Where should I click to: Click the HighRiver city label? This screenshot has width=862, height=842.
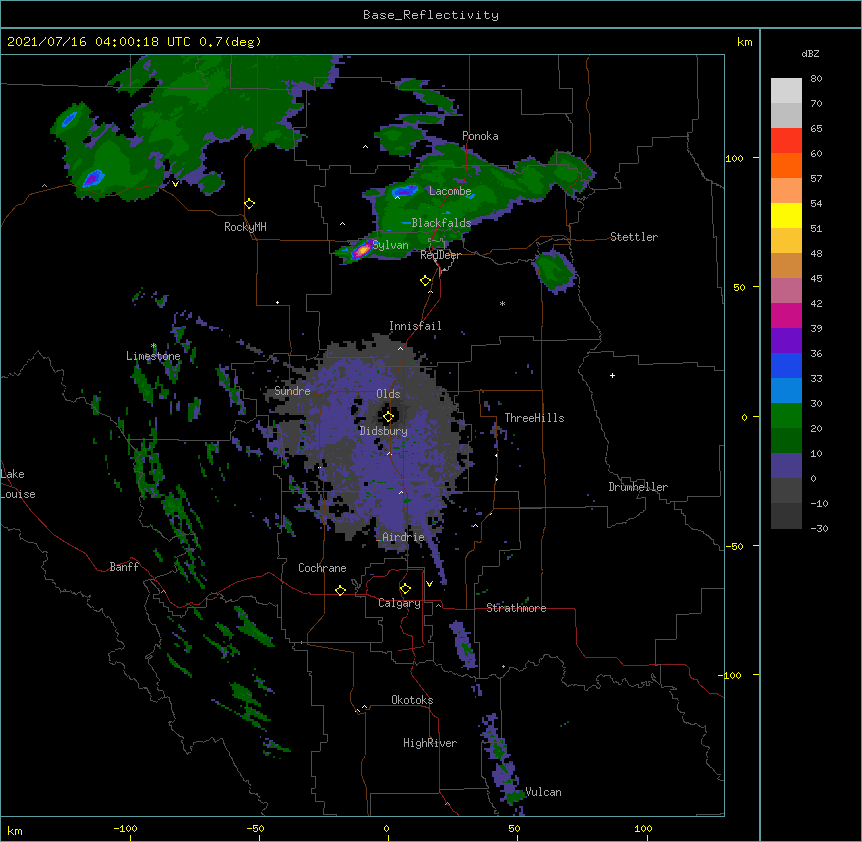click(x=430, y=743)
